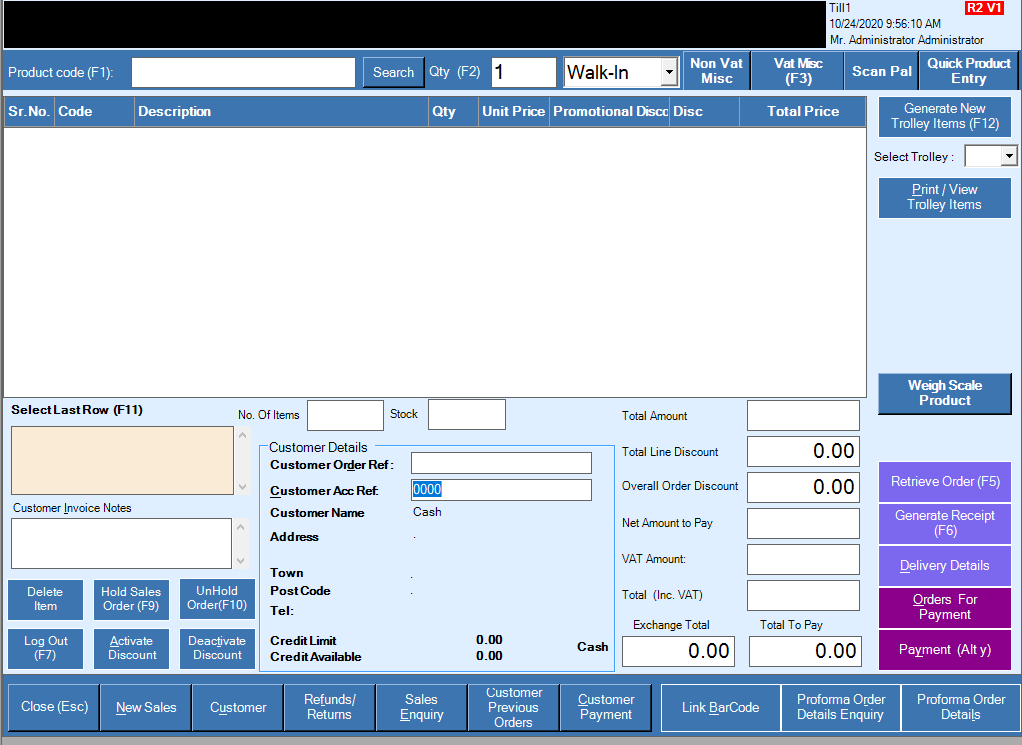Image resolution: width=1022 pixels, height=745 pixels.
Task: Sort the item grid by Description column header
Action: pyautogui.click(x=280, y=112)
